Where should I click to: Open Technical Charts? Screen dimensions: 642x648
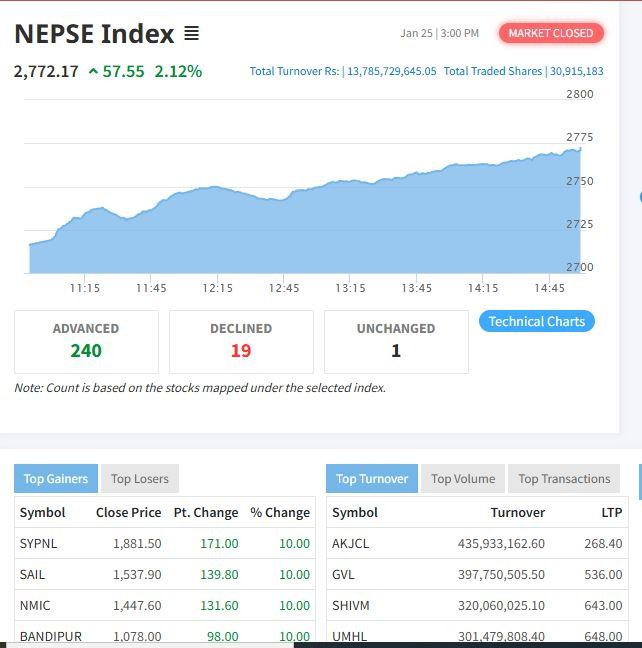[x=537, y=321]
